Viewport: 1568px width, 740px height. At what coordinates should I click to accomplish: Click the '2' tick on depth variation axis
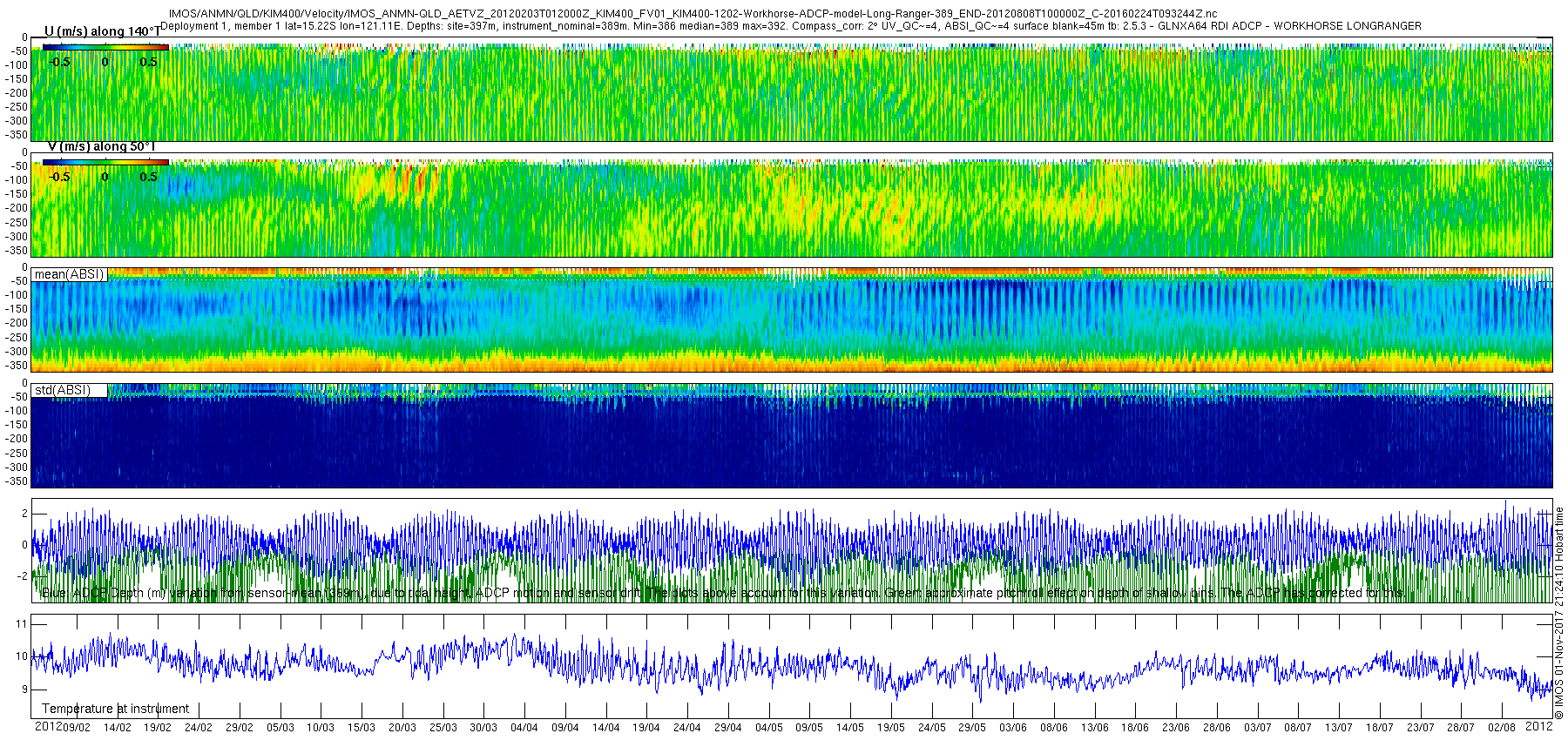pos(24,514)
